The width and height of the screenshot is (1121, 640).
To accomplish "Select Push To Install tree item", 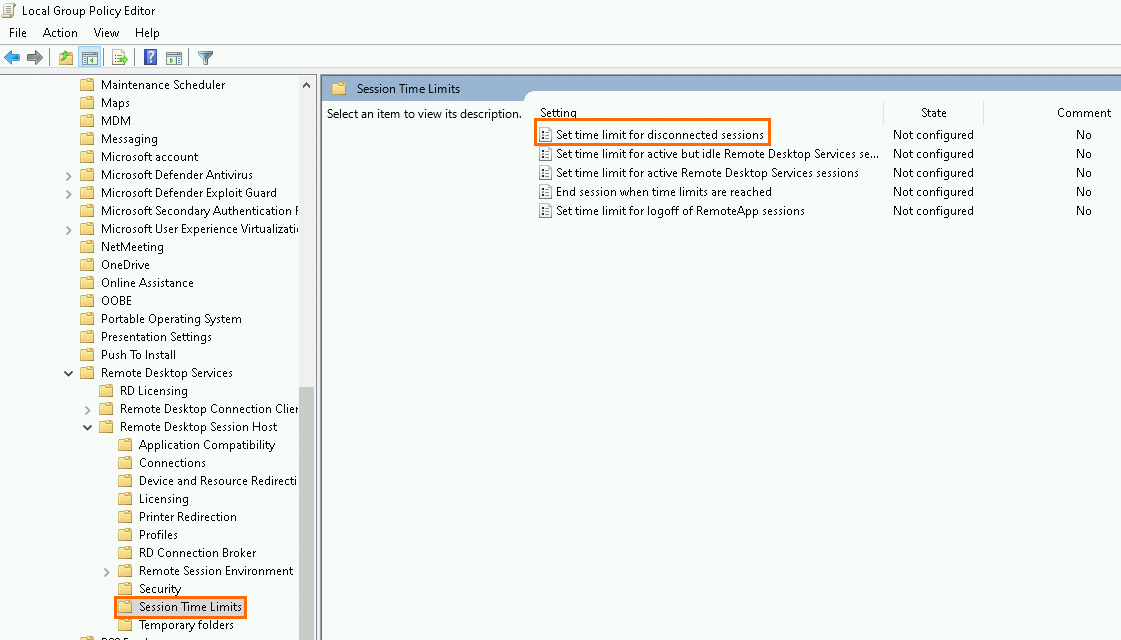I will coord(138,355).
